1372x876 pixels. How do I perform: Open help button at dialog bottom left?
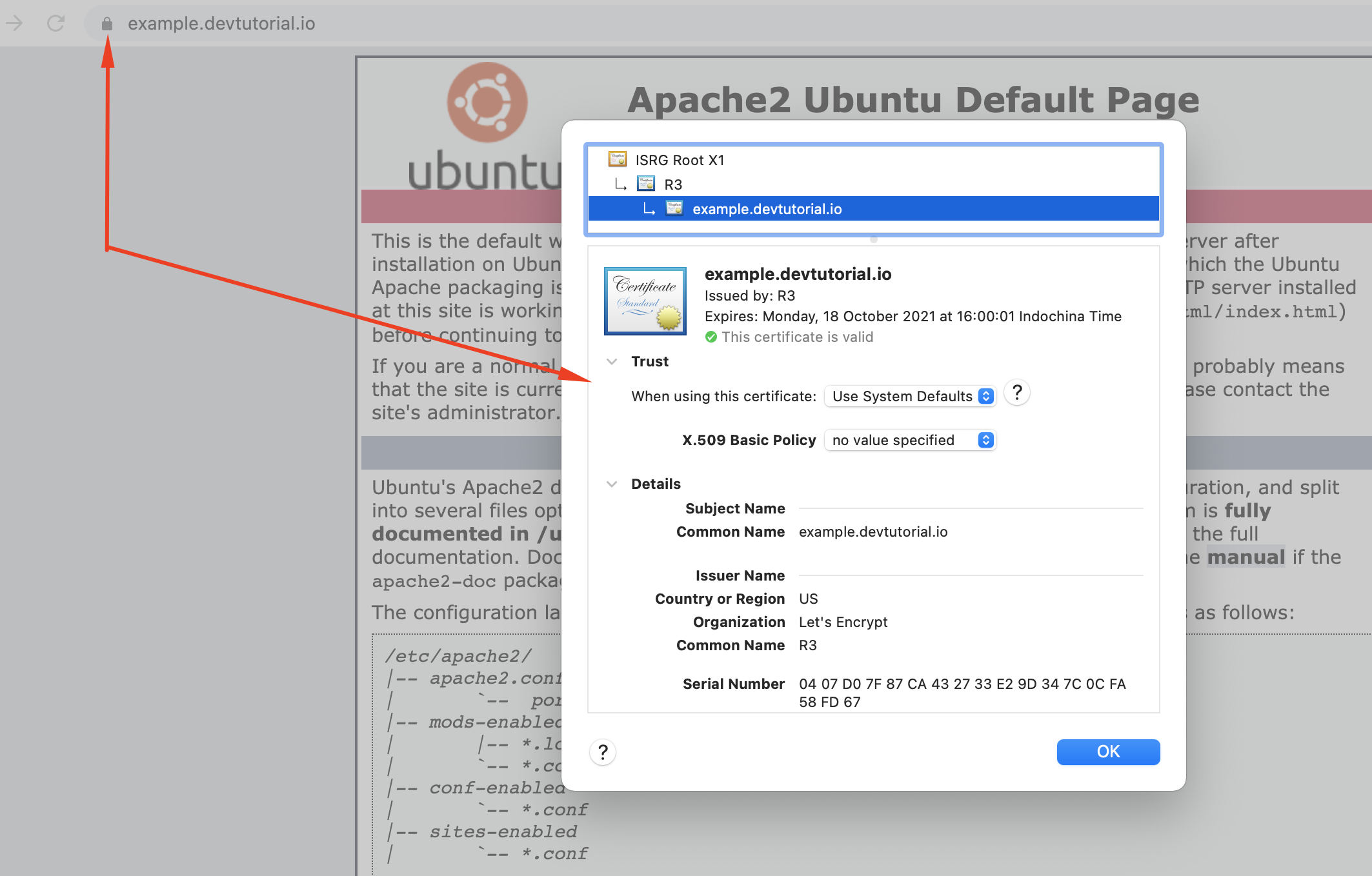tap(603, 752)
